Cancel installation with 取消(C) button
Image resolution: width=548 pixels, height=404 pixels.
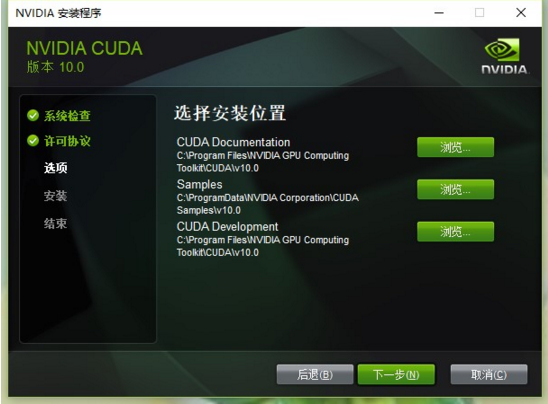click(489, 375)
